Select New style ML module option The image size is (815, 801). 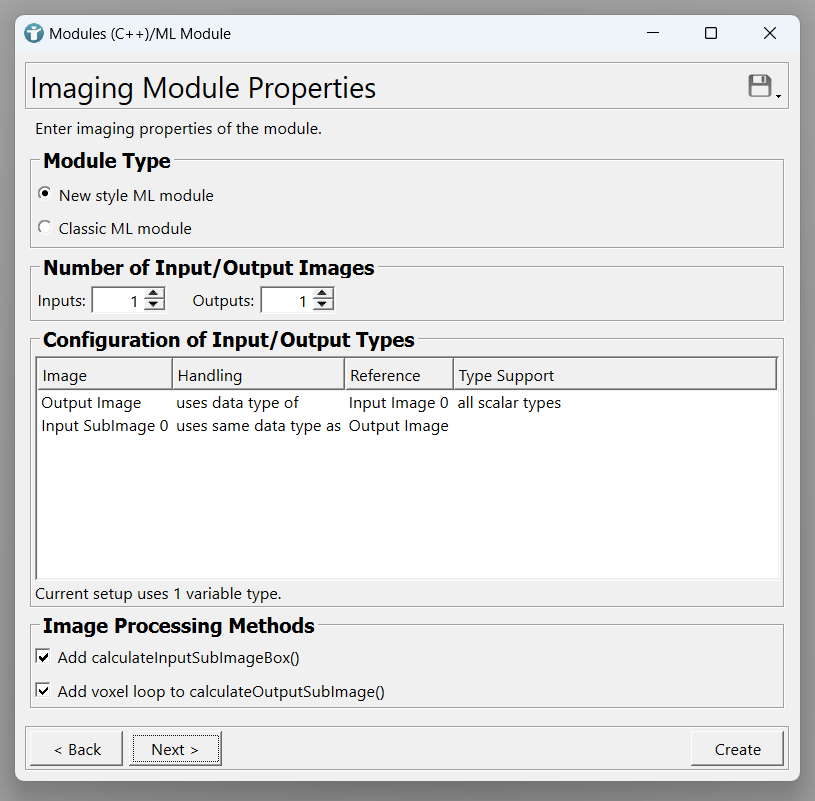44,194
